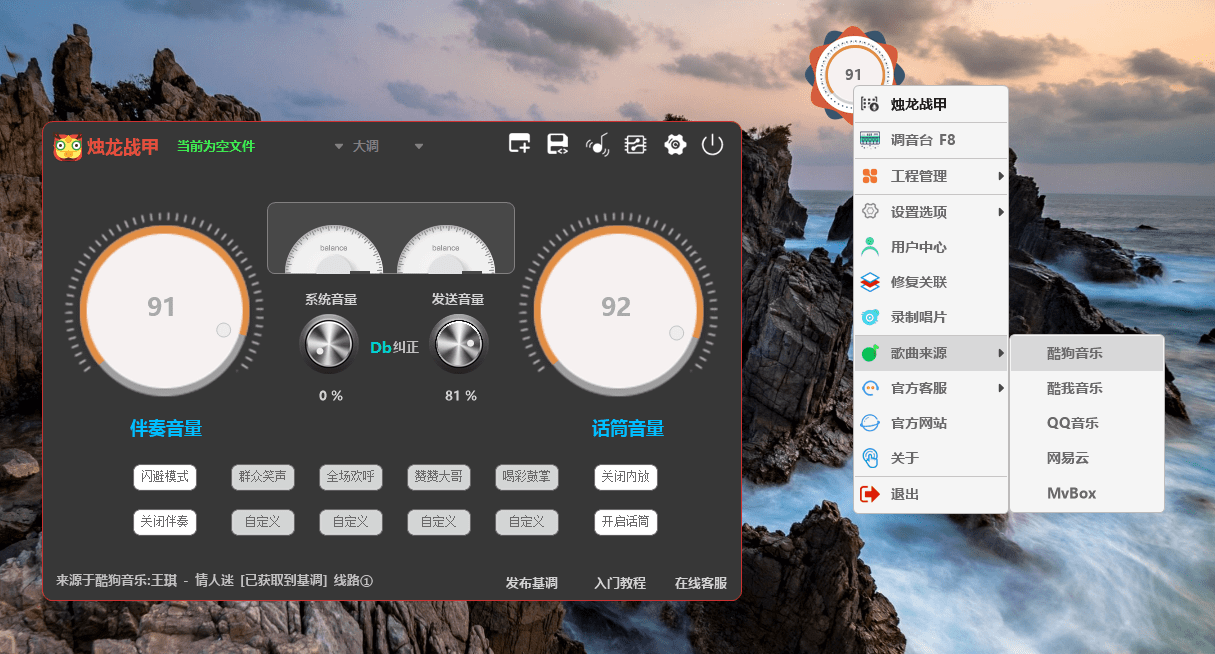The image size is (1215, 654).
Task: Open the dropdown arrow left of 大调
Action: [339, 147]
